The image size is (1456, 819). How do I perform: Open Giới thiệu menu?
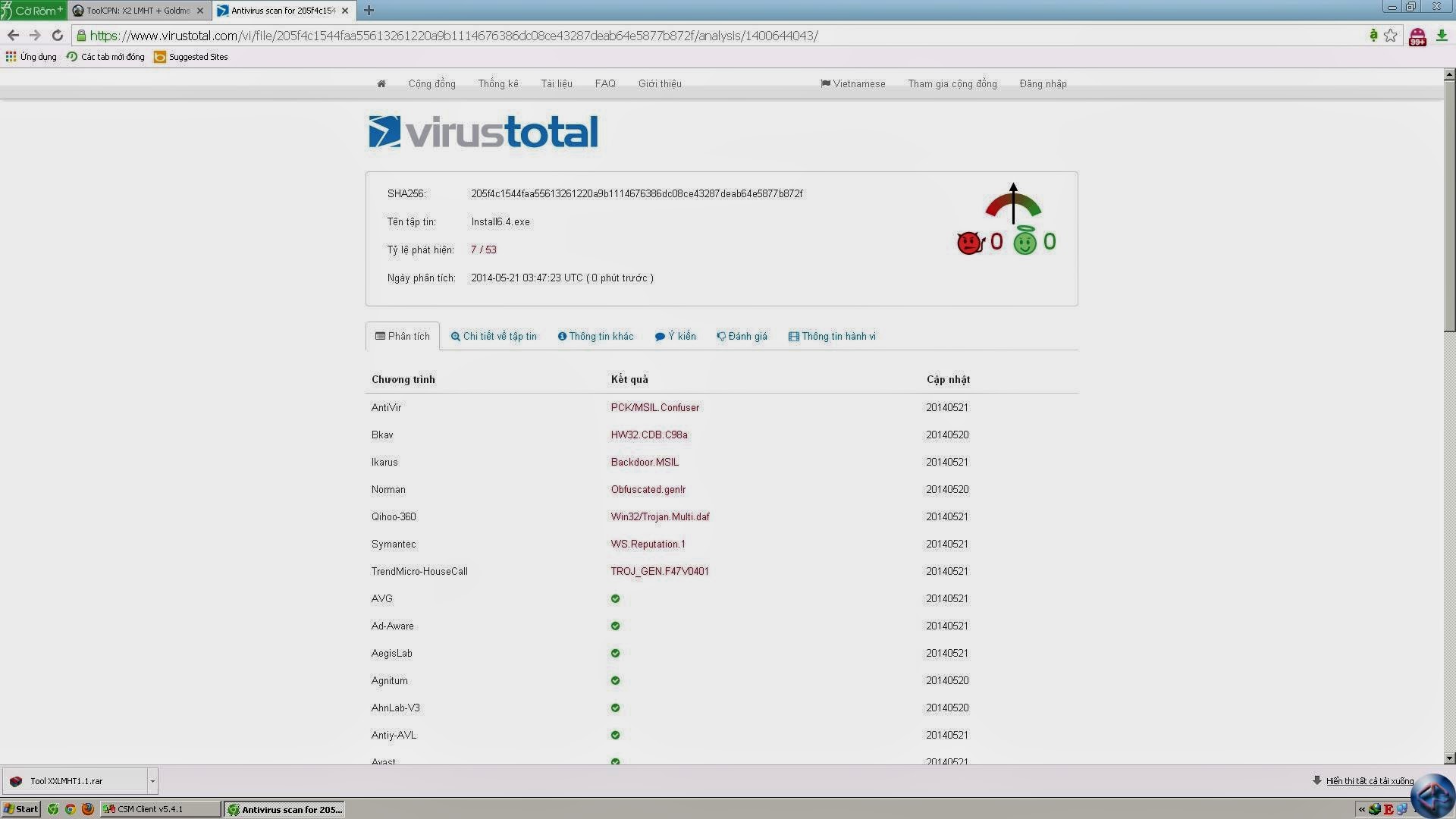tap(660, 84)
